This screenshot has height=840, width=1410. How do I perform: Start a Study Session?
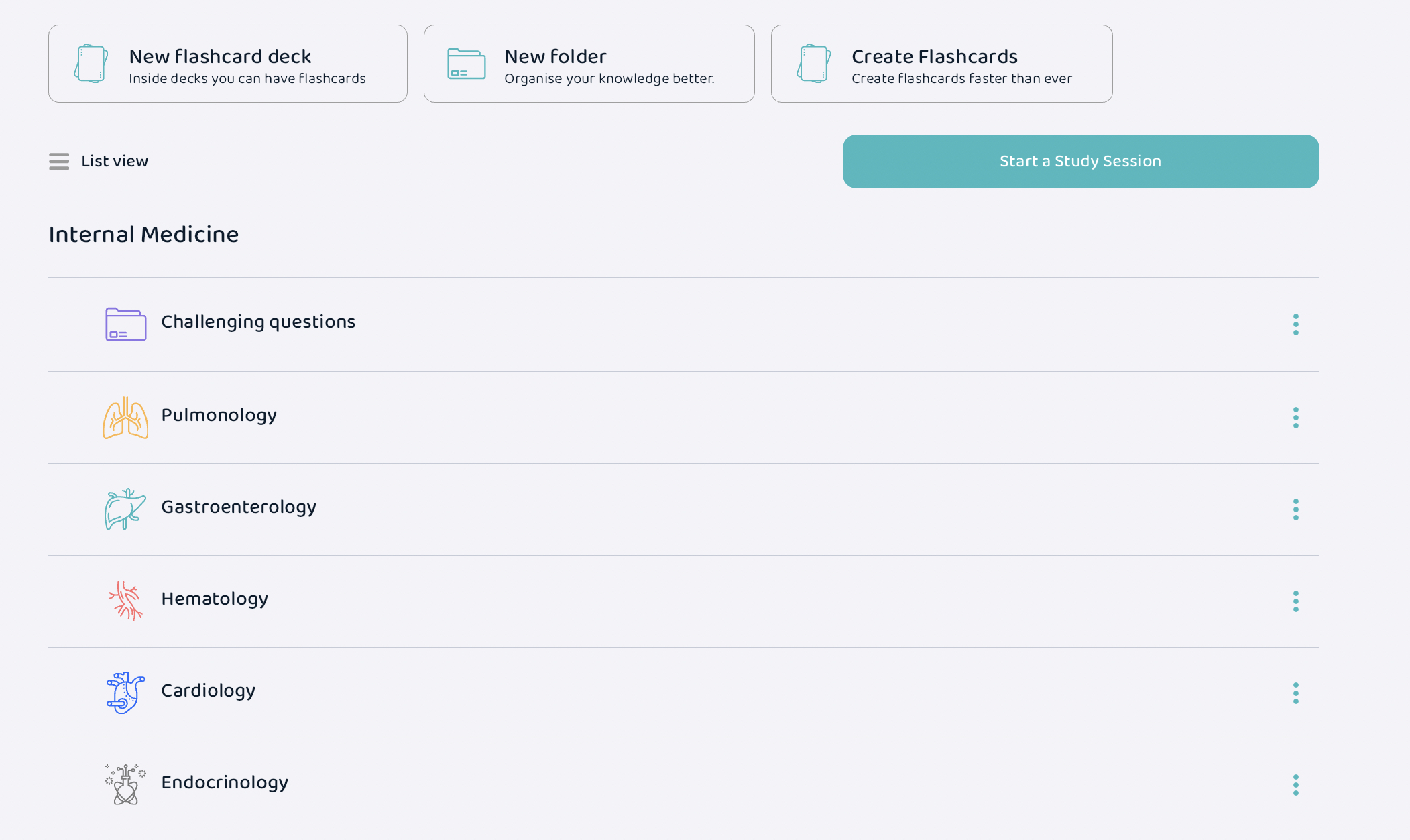click(x=1081, y=162)
